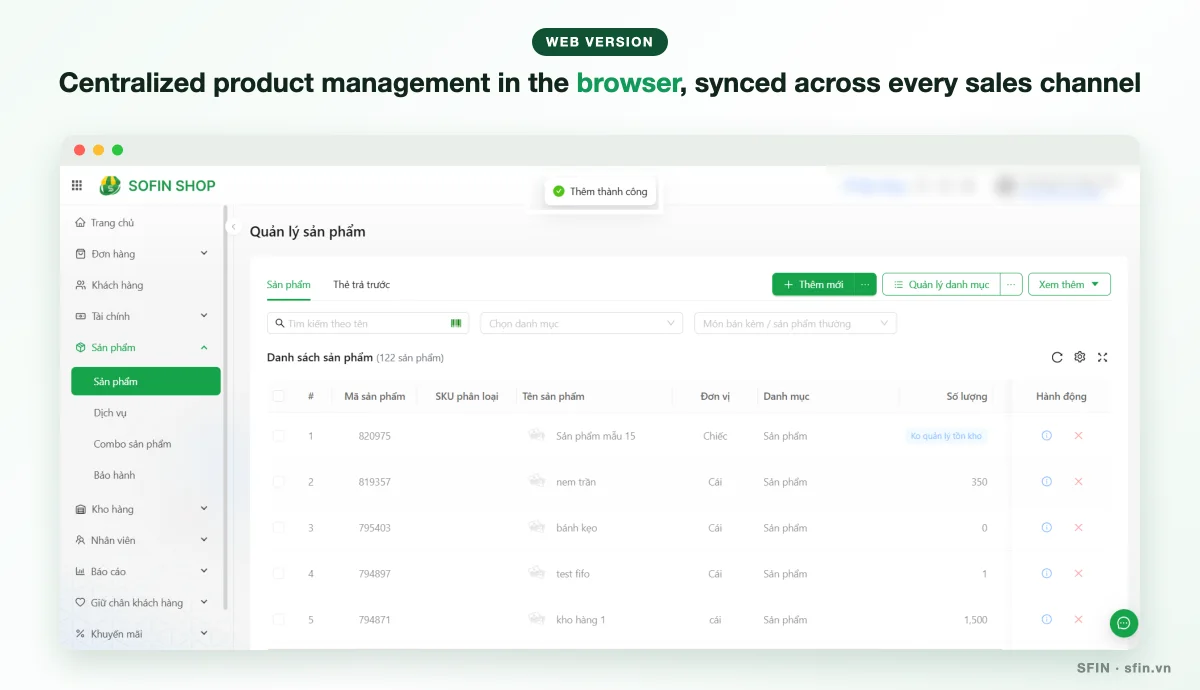The width and height of the screenshot is (1200, 690).
Task: Click Ko quản lý tồn kho tag
Action: (x=946, y=436)
